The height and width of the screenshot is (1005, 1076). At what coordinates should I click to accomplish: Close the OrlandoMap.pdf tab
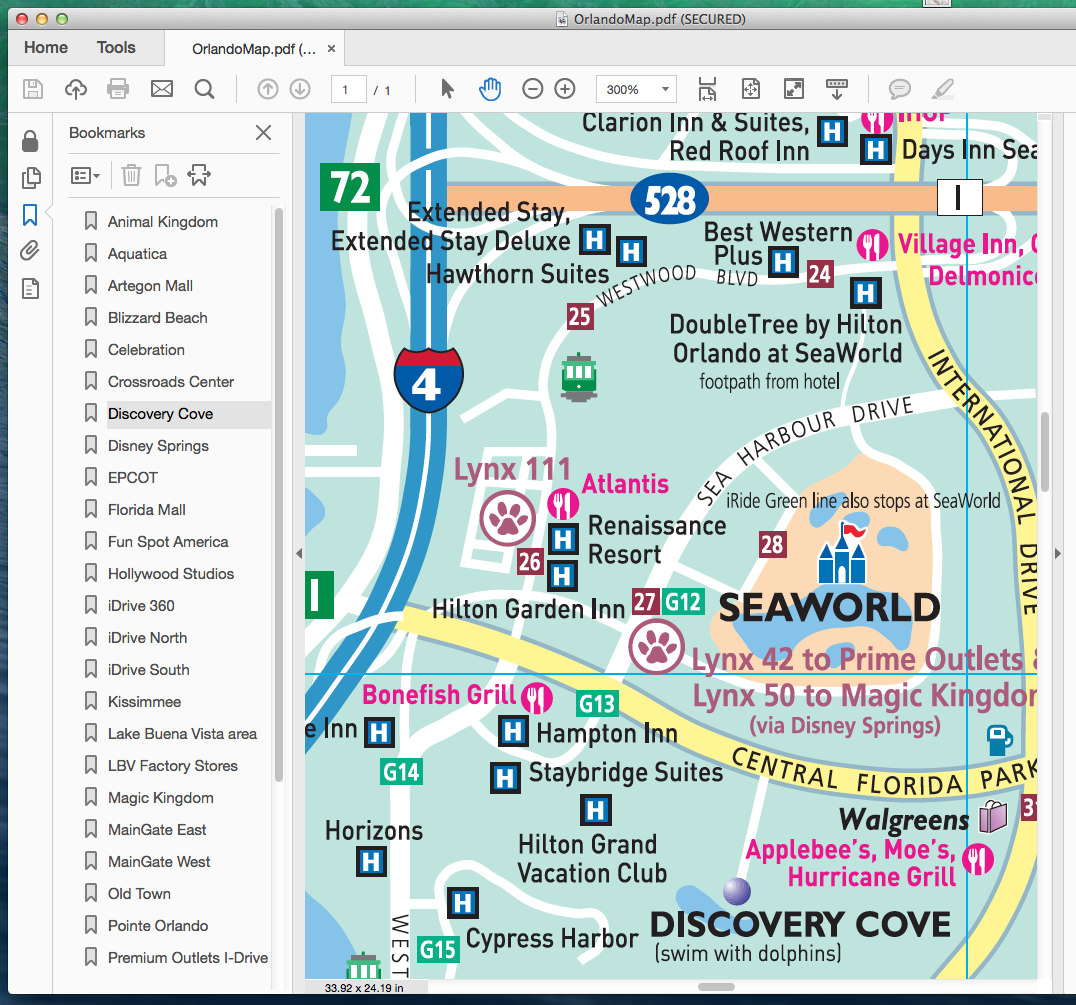[x=331, y=49]
